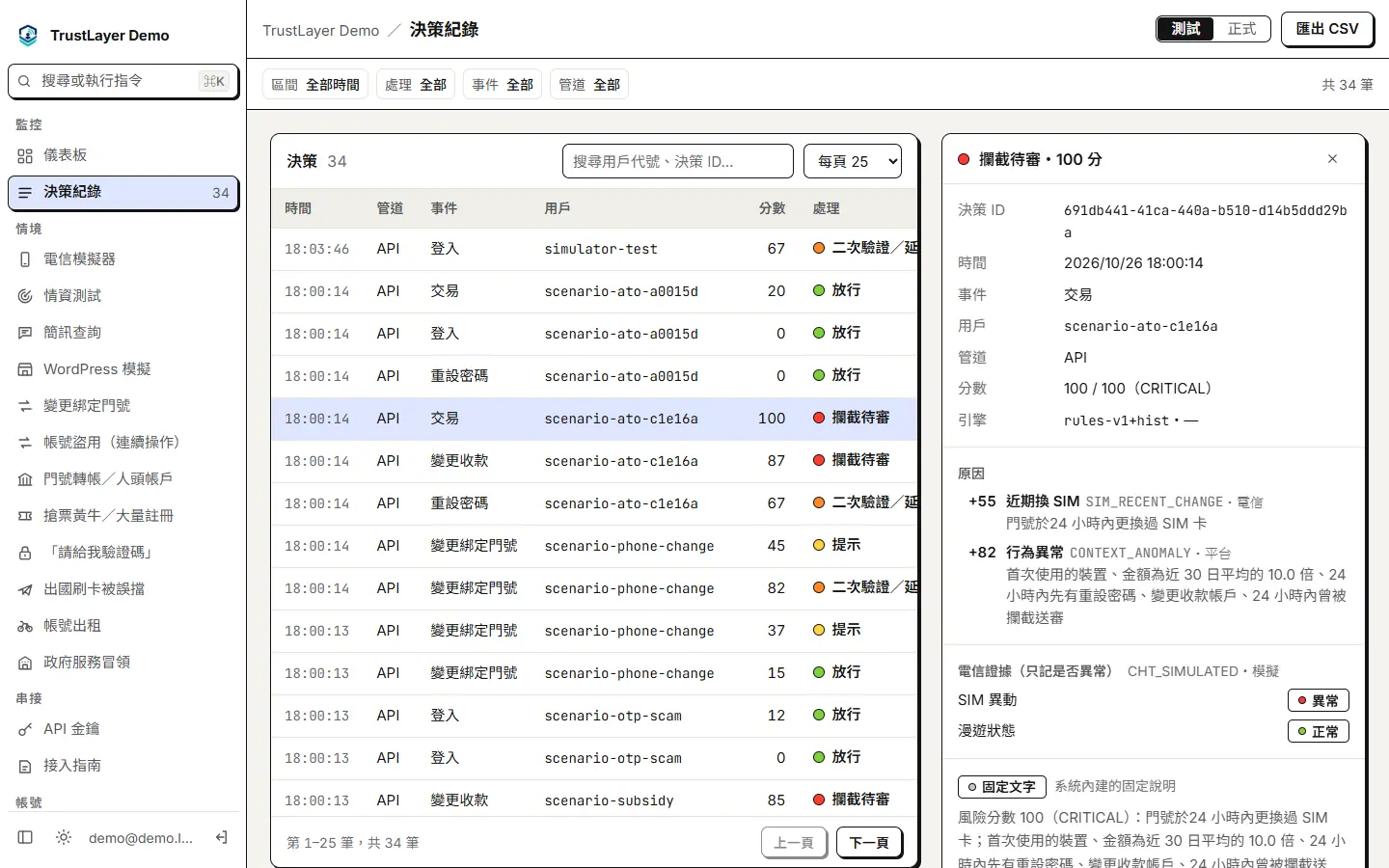
Task: Click the 上一頁 pagination button
Action: click(794, 843)
